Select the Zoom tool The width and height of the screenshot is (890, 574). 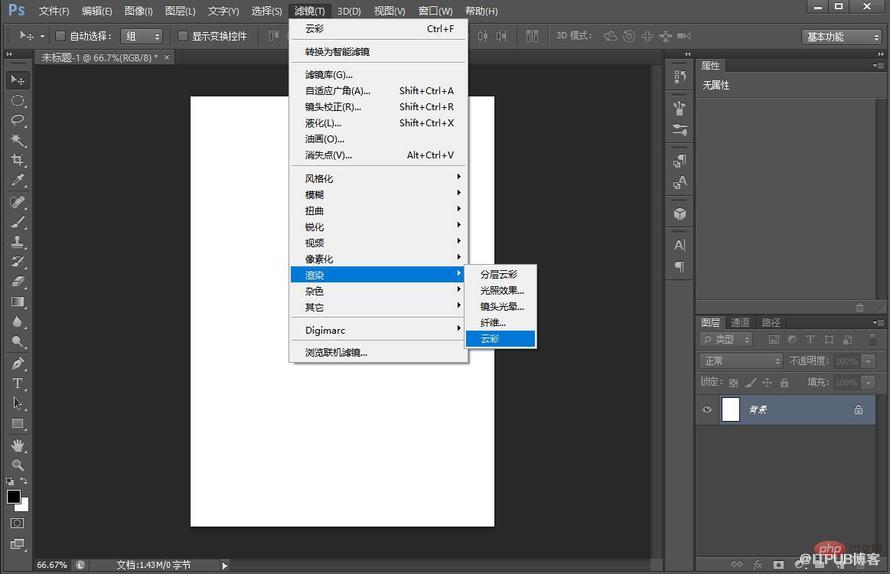click(18, 465)
